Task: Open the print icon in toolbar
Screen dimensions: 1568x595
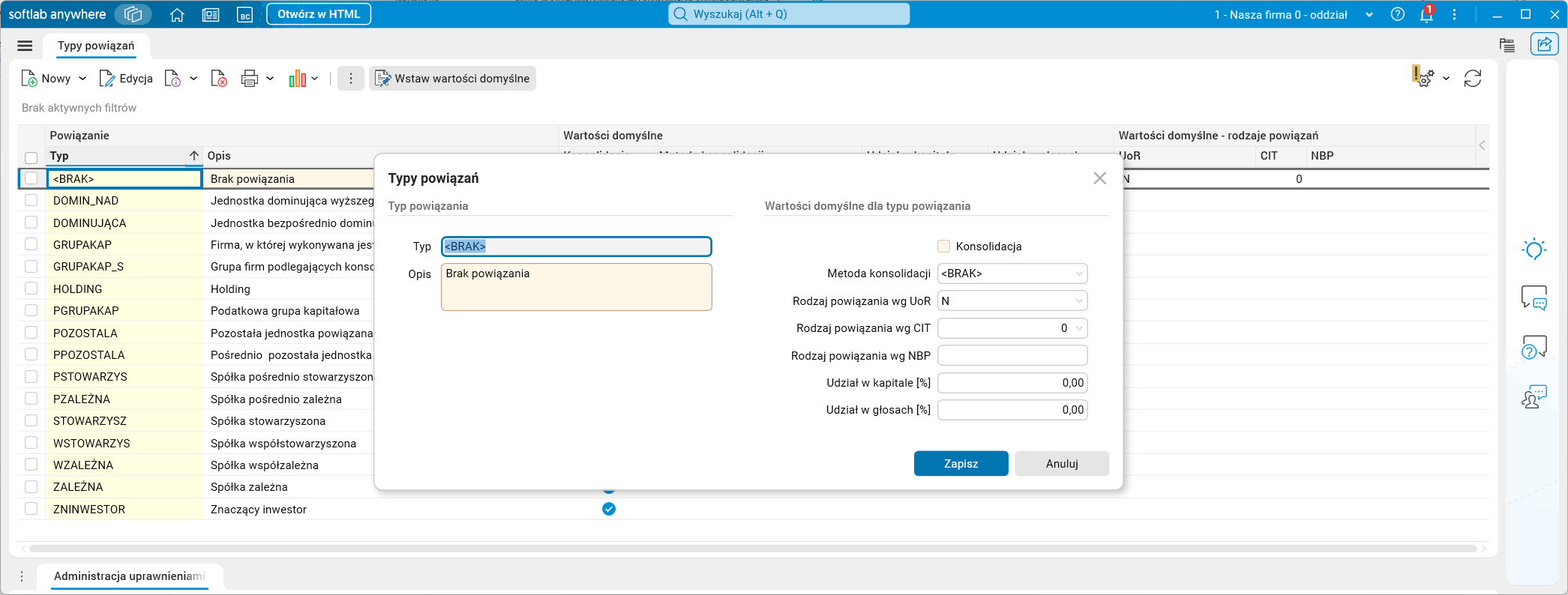Action: point(250,79)
